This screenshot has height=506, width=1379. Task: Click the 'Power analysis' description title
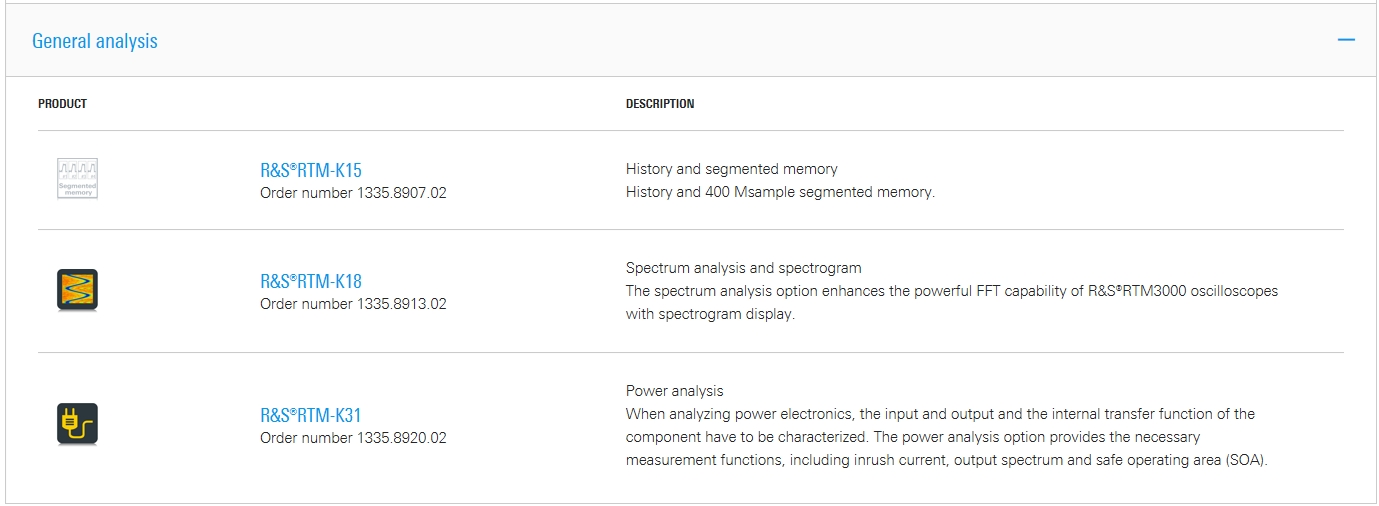675,391
